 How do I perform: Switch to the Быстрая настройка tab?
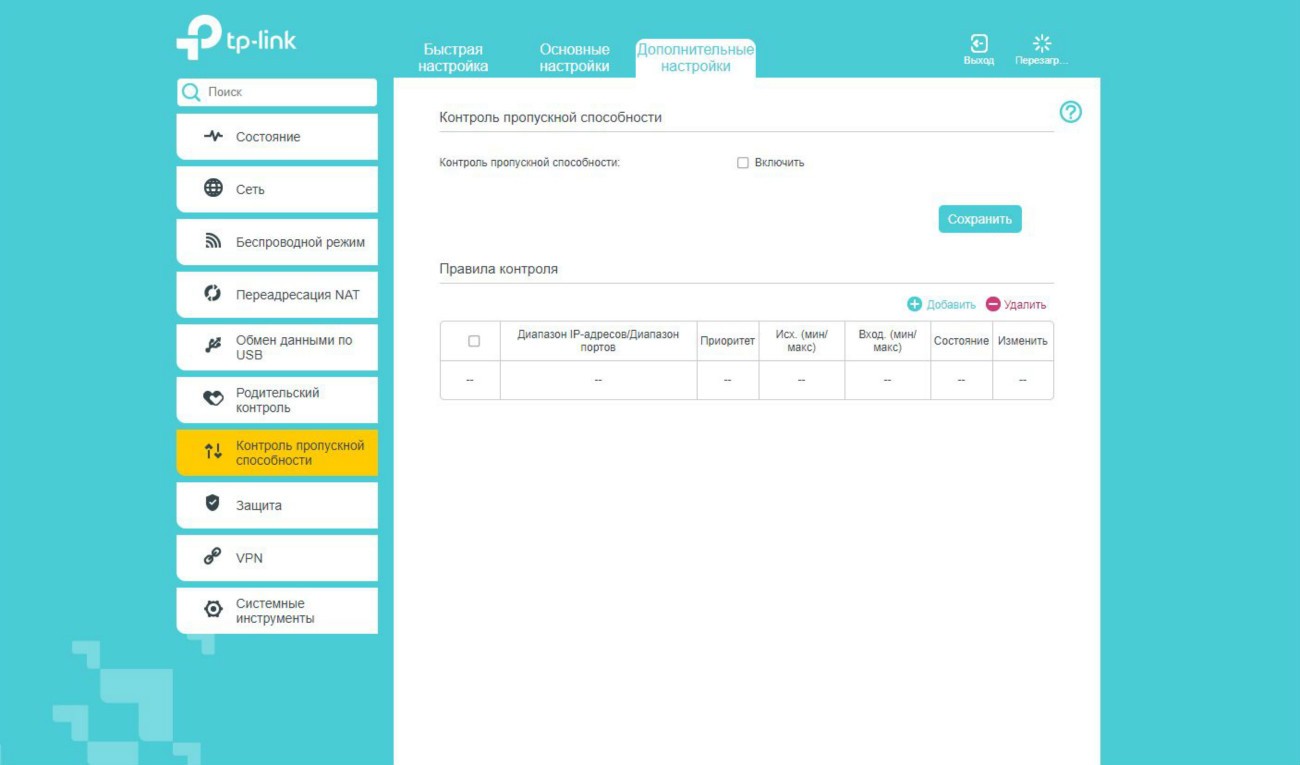453,58
